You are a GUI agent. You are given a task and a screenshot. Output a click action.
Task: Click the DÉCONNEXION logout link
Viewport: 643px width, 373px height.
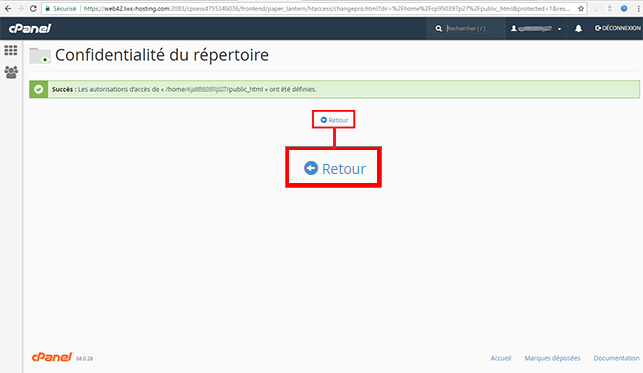tap(618, 28)
